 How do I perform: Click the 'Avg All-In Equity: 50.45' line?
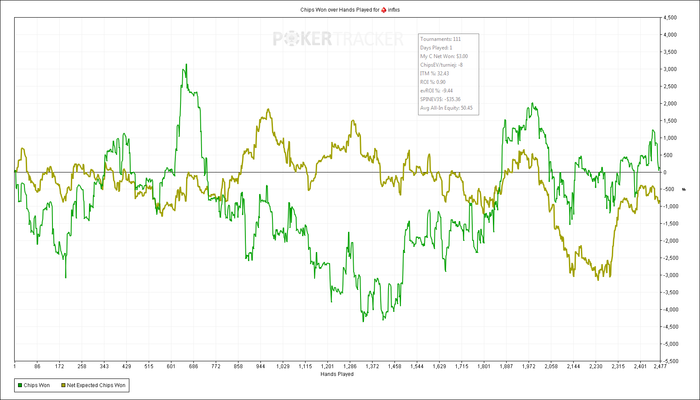tap(446, 108)
